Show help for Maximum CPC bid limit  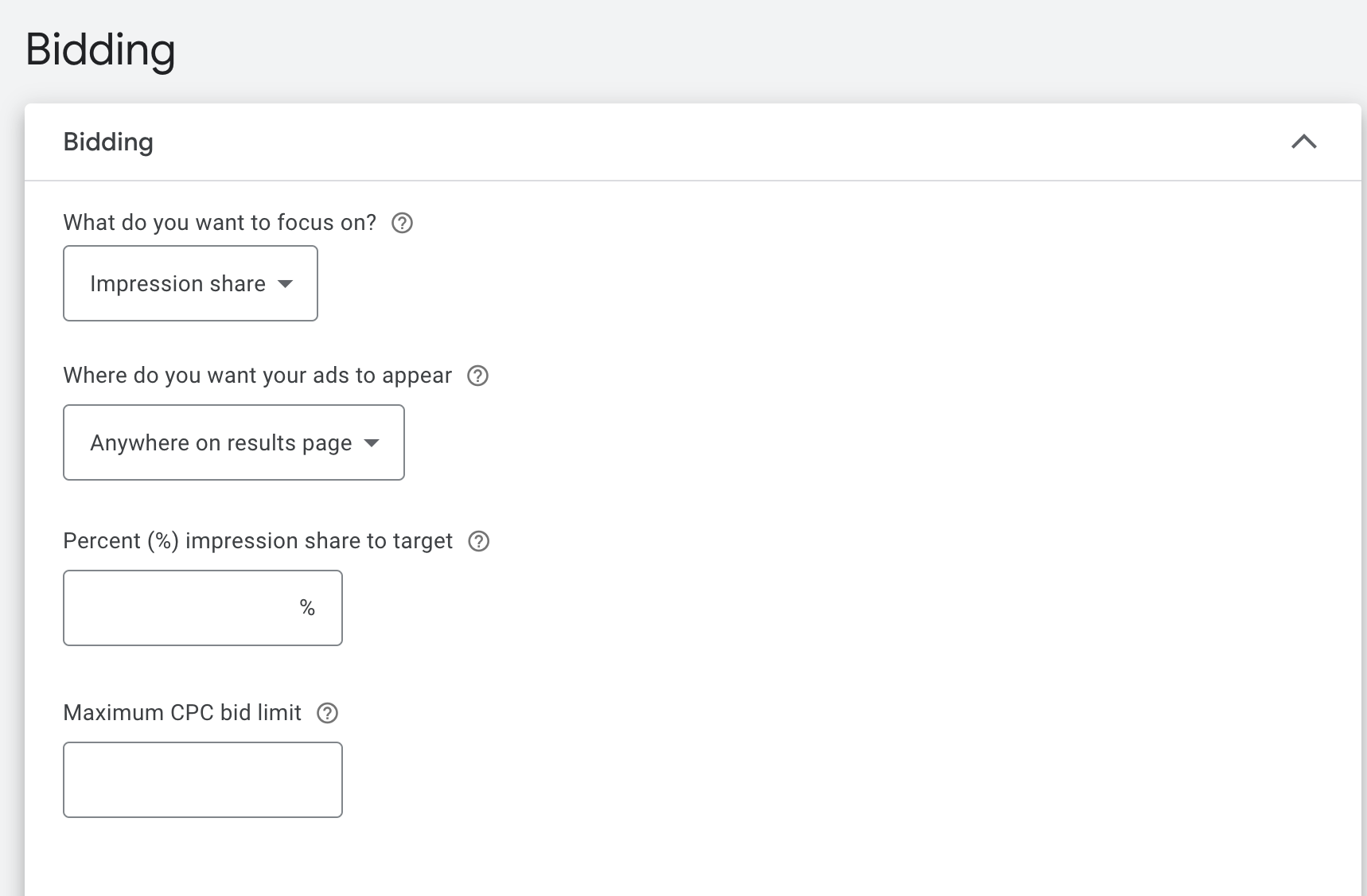328,713
